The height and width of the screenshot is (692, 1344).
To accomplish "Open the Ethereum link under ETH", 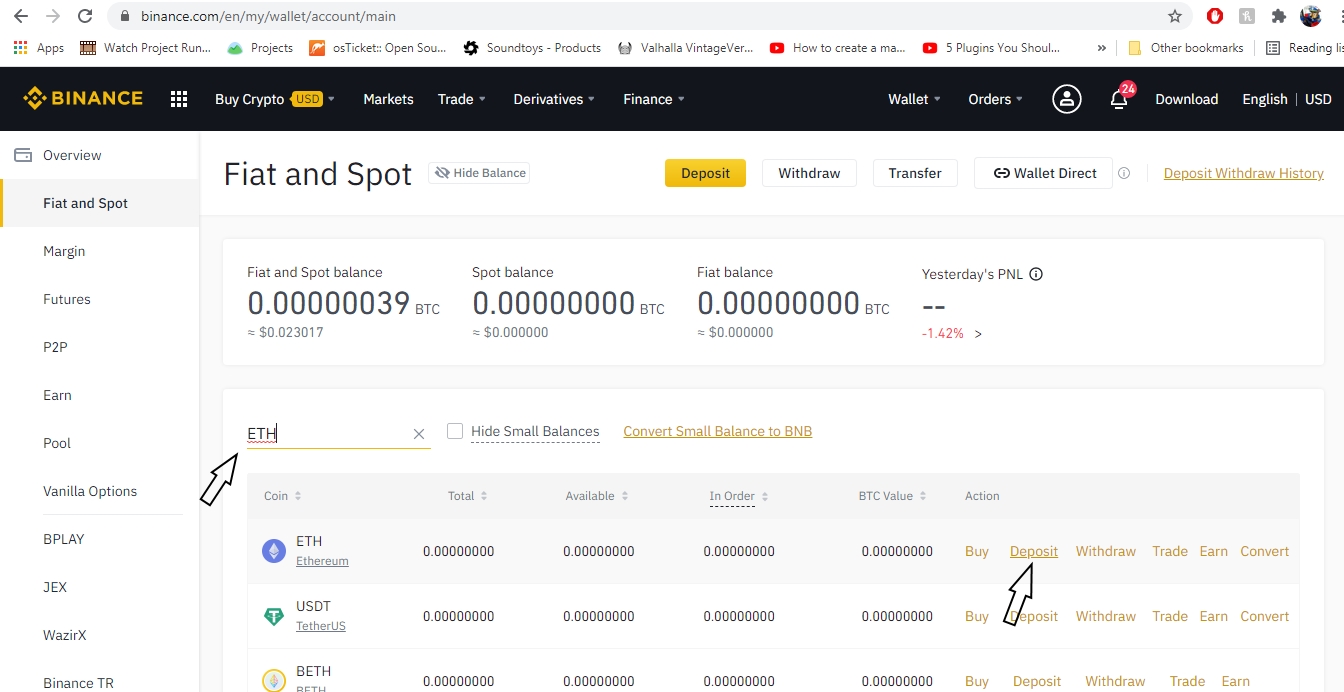I will coord(322,561).
